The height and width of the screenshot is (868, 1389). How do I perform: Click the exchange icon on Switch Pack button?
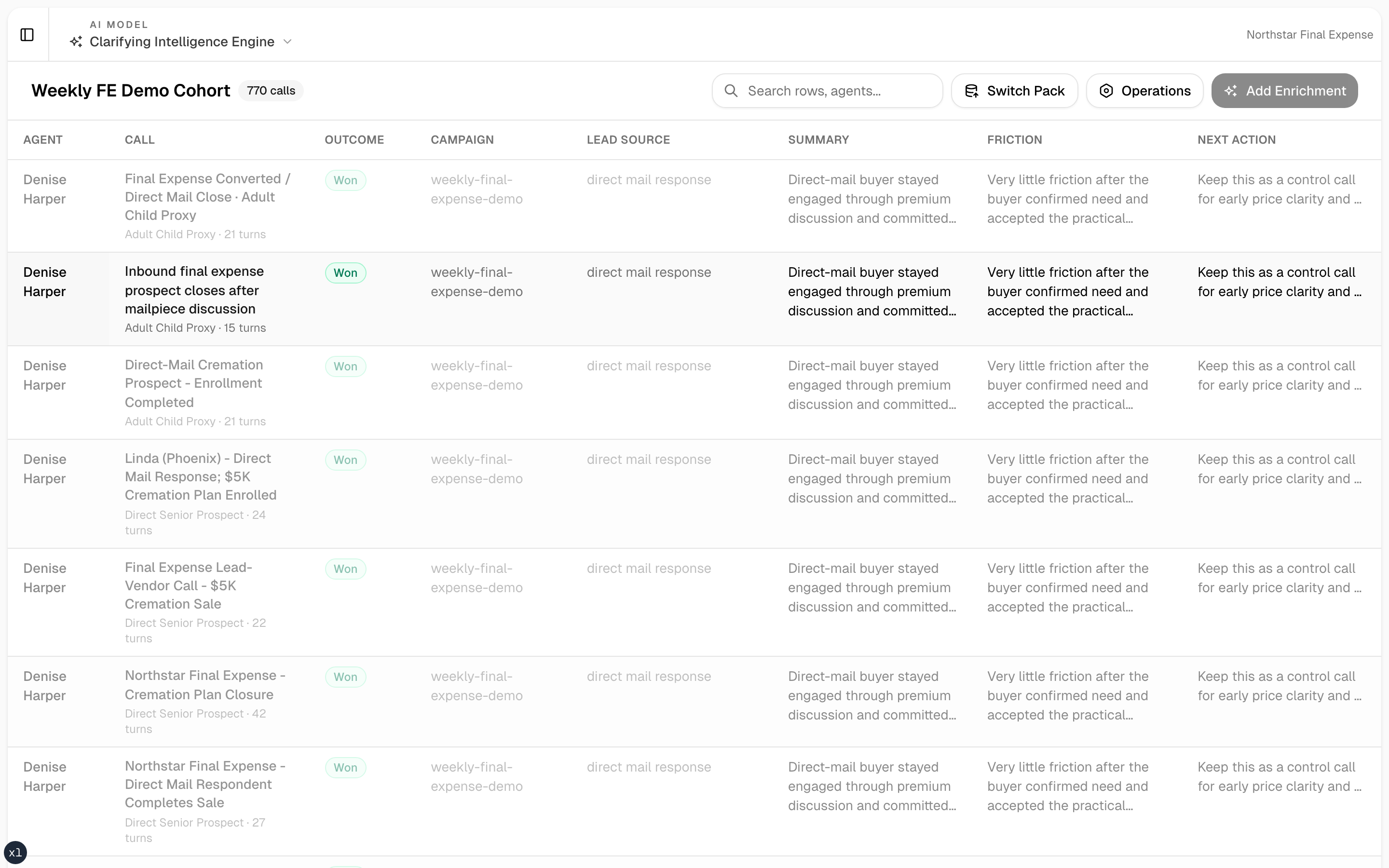point(972,91)
